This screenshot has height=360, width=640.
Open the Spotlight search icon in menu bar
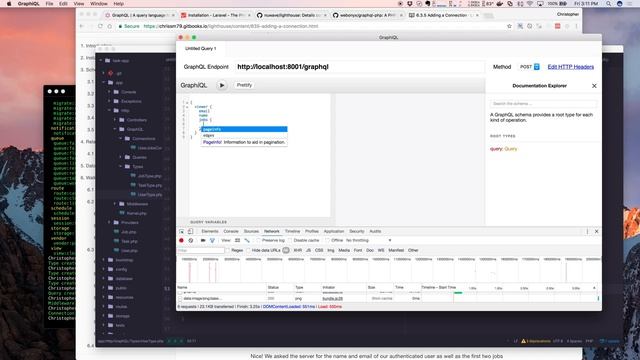pyautogui.click(x=608, y=4)
